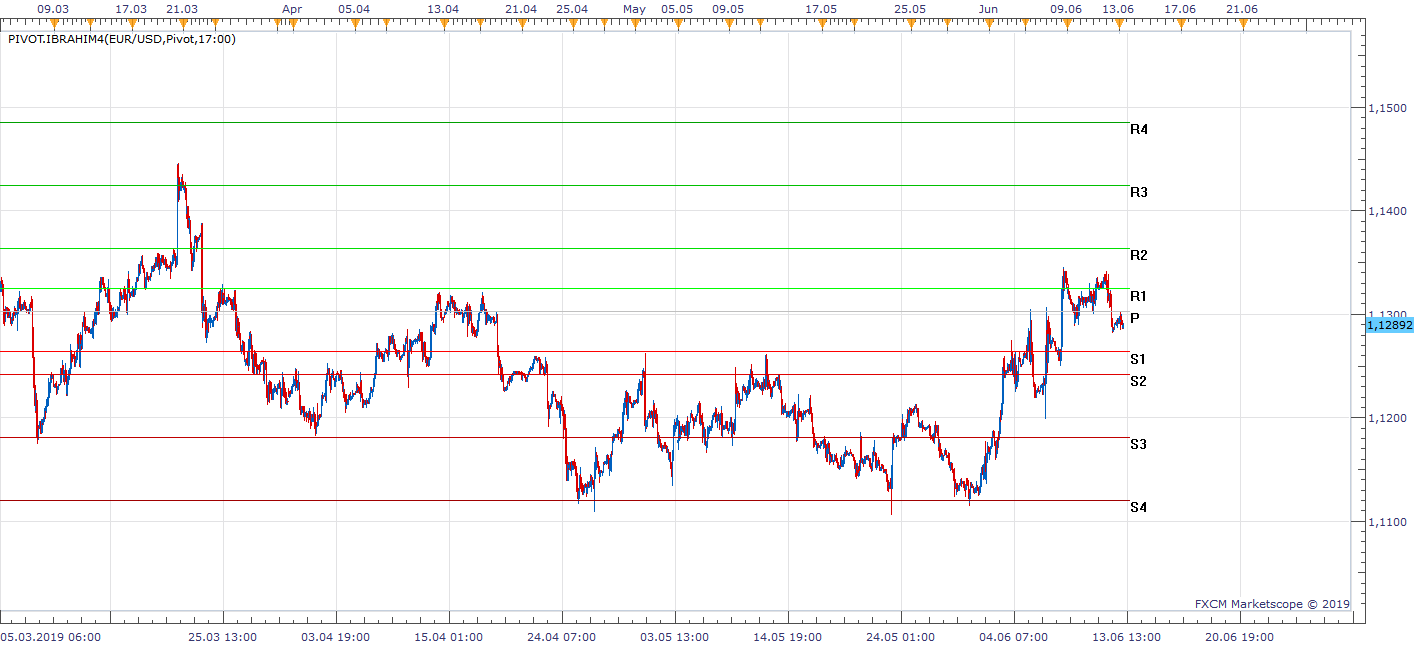Click the R4 resistance level label
1423x649 pixels.
pos(1139,129)
